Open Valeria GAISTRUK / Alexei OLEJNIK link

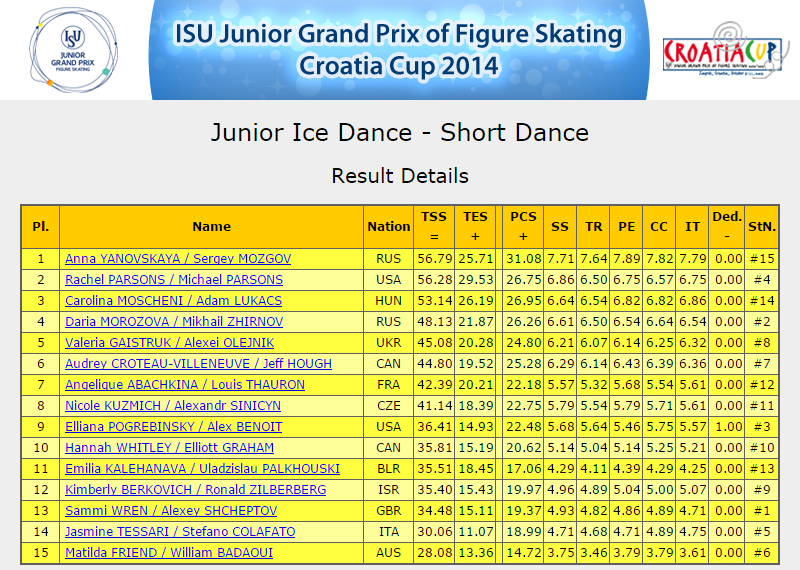pyautogui.click(x=169, y=342)
